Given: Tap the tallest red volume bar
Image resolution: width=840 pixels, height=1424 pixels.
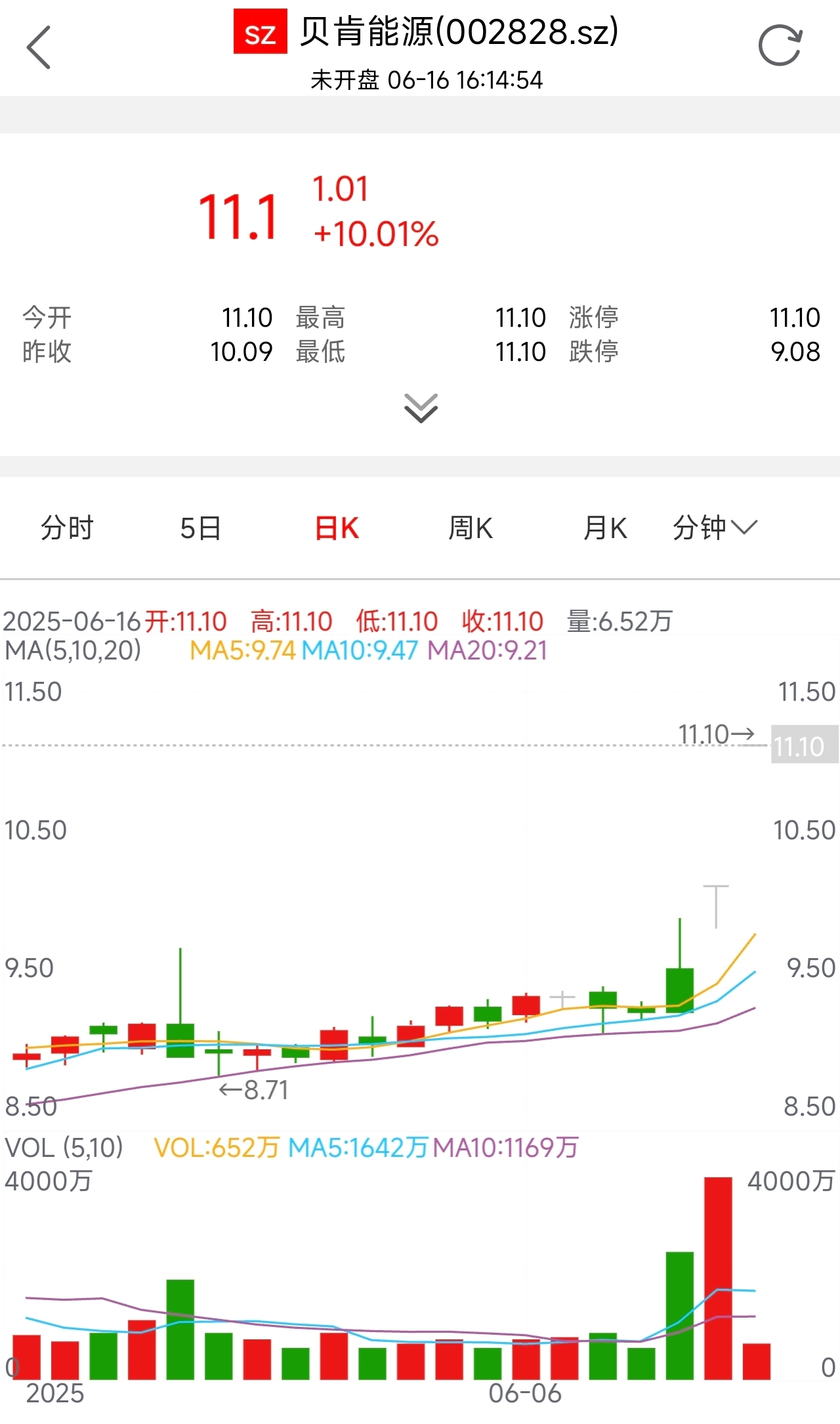Looking at the screenshot, I should click(x=718, y=1278).
